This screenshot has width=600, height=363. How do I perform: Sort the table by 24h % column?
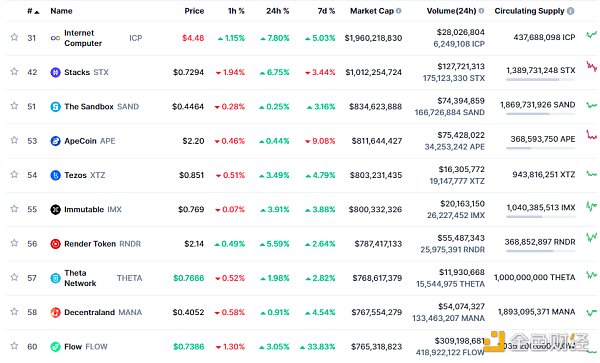click(x=278, y=11)
